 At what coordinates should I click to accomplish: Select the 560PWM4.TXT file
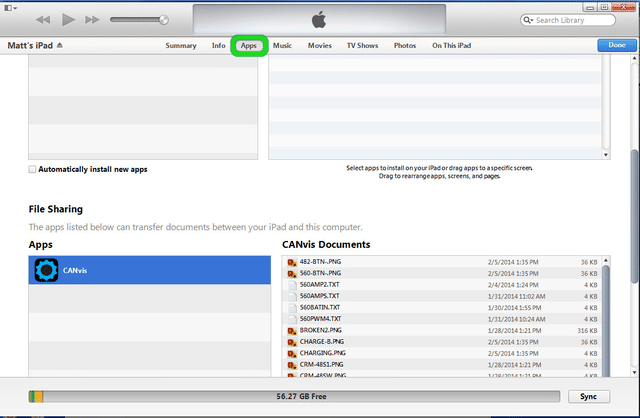point(443,319)
